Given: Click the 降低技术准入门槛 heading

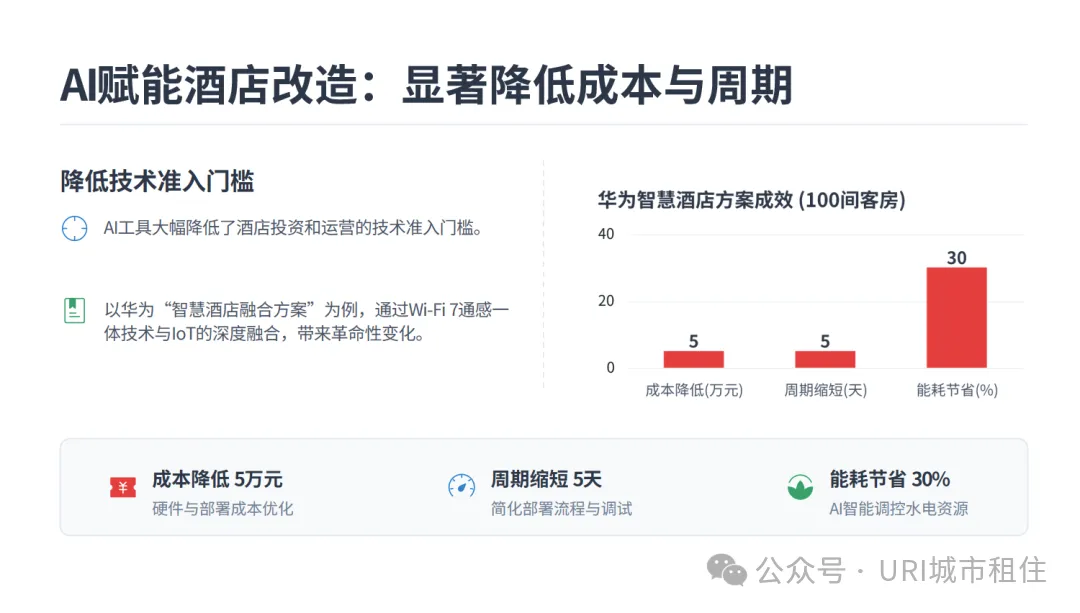Looking at the screenshot, I should [157, 181].
